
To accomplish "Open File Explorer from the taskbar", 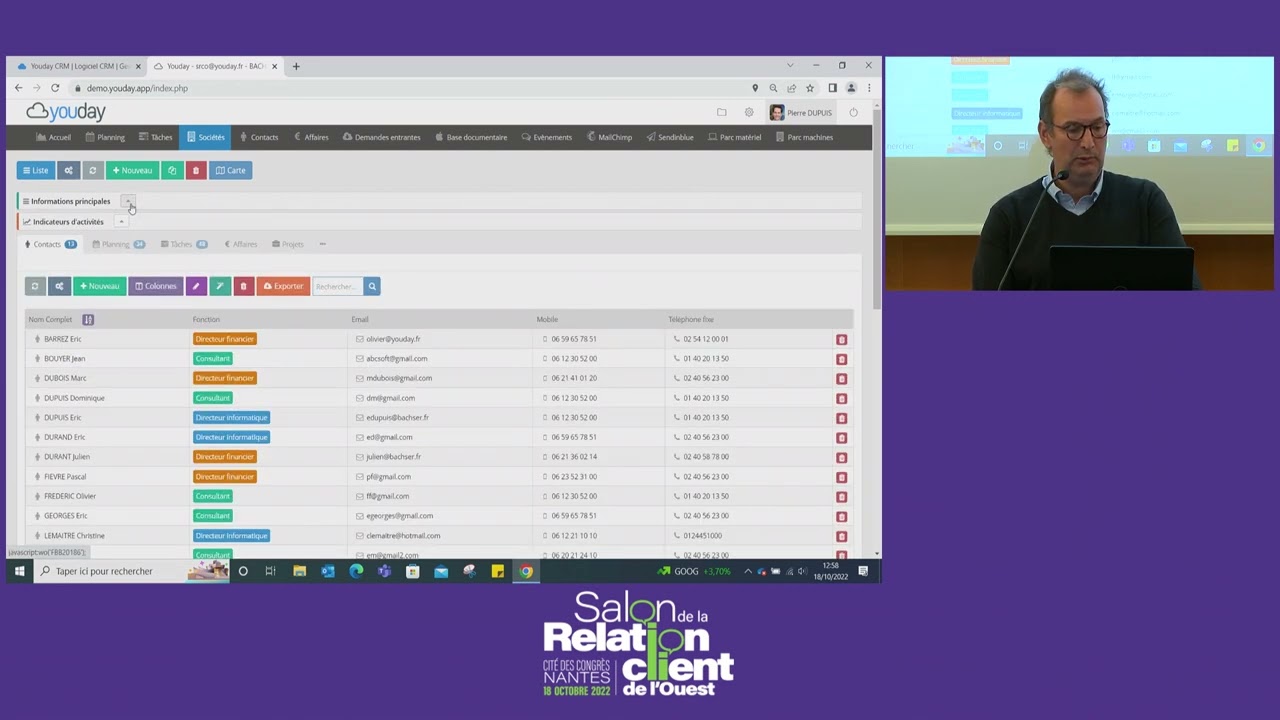I will click(x=299, y=571).
